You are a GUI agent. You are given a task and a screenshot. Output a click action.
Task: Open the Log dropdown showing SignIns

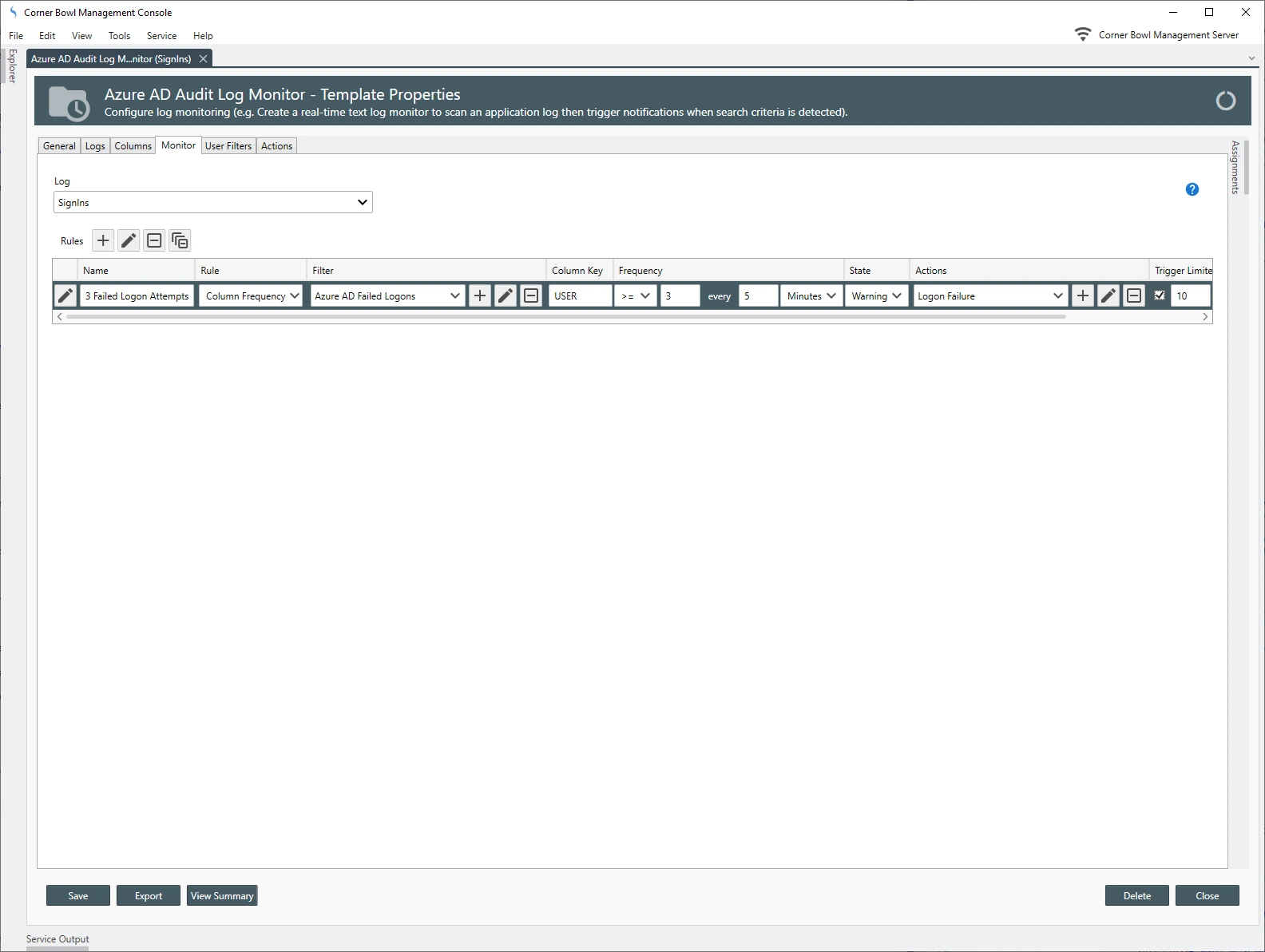[x=212, y=203]
